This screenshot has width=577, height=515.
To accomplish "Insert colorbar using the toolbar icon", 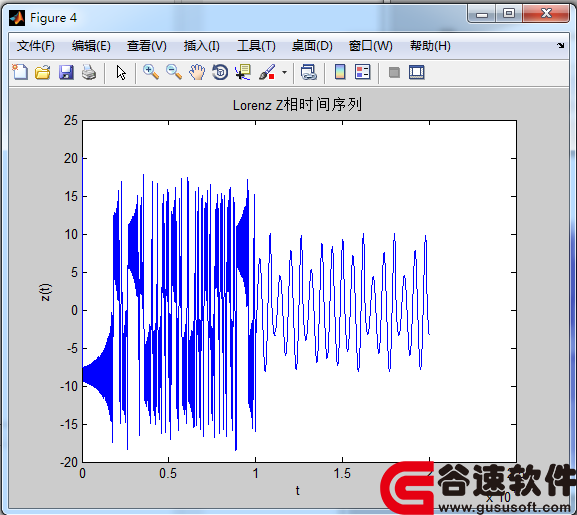I will (340, 72).
